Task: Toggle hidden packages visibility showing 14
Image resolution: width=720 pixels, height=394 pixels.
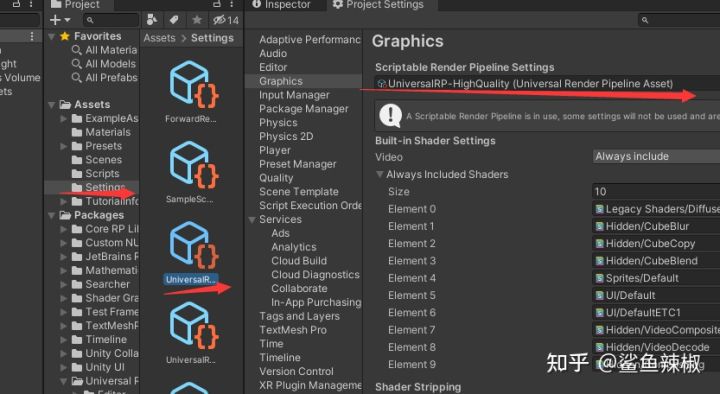Action: coord(225,20)
